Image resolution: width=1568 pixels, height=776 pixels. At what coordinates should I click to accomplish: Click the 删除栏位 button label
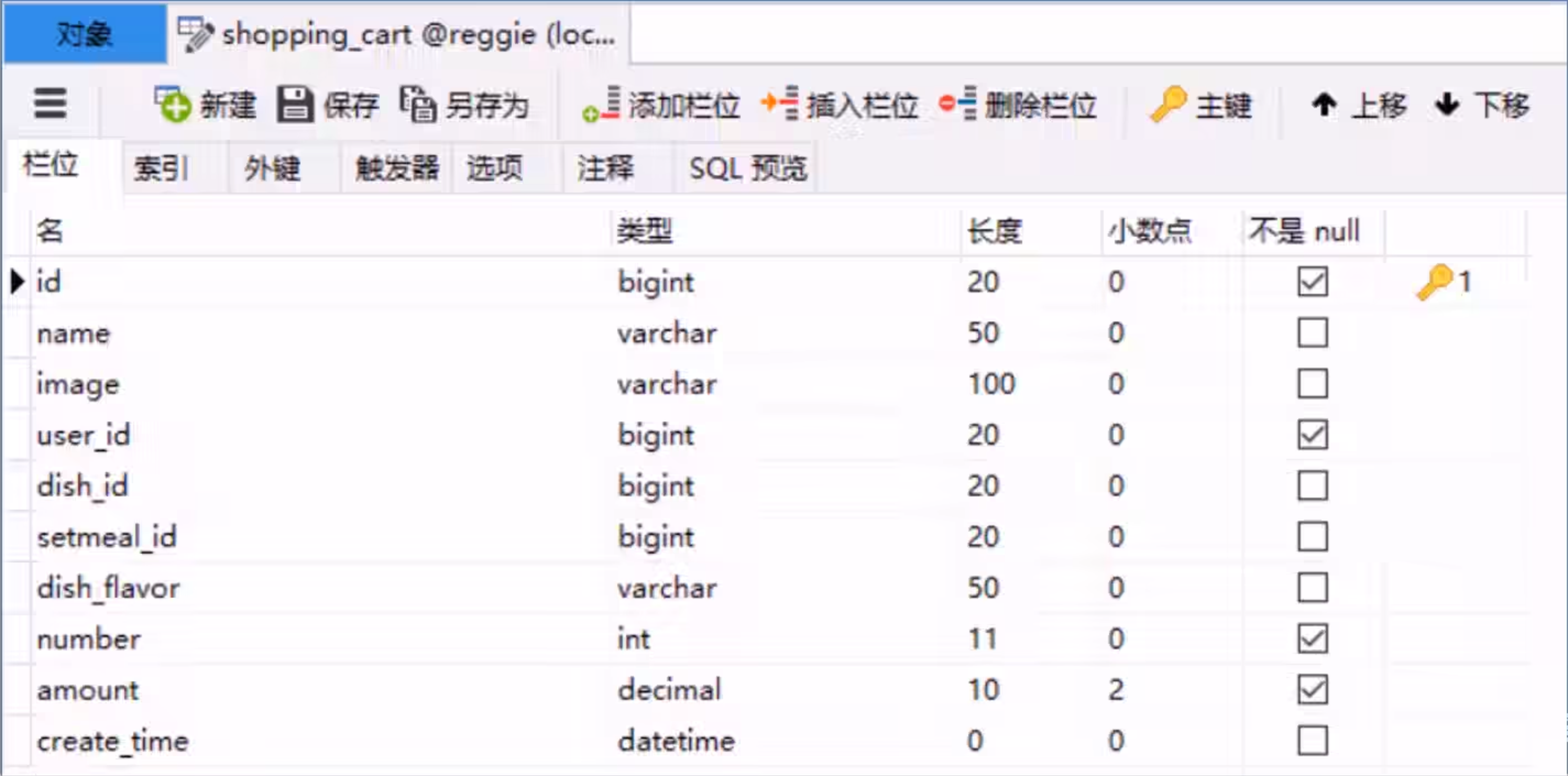click(x=1041, y=105)
